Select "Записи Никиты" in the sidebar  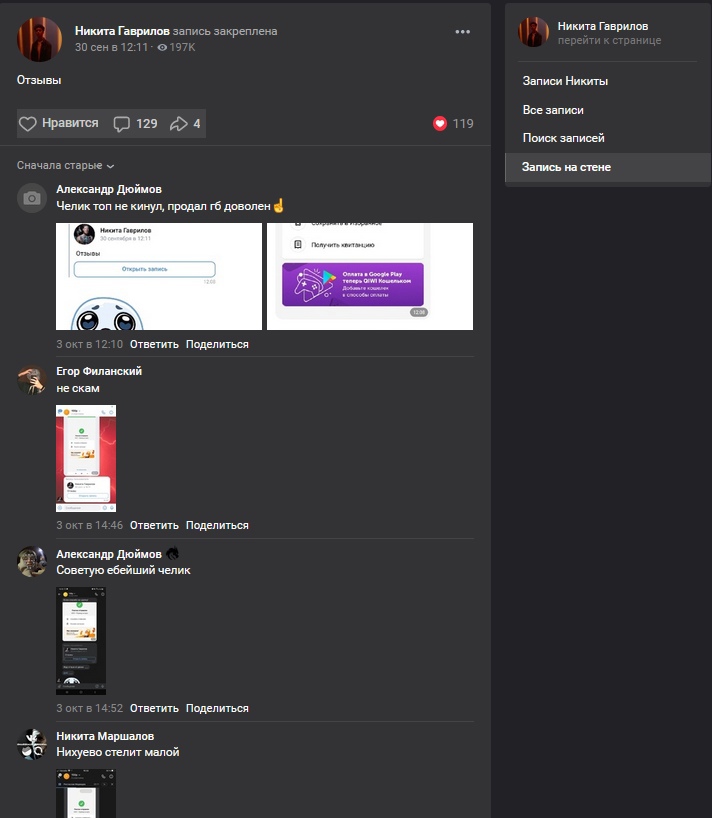click(x=565, y=81)
